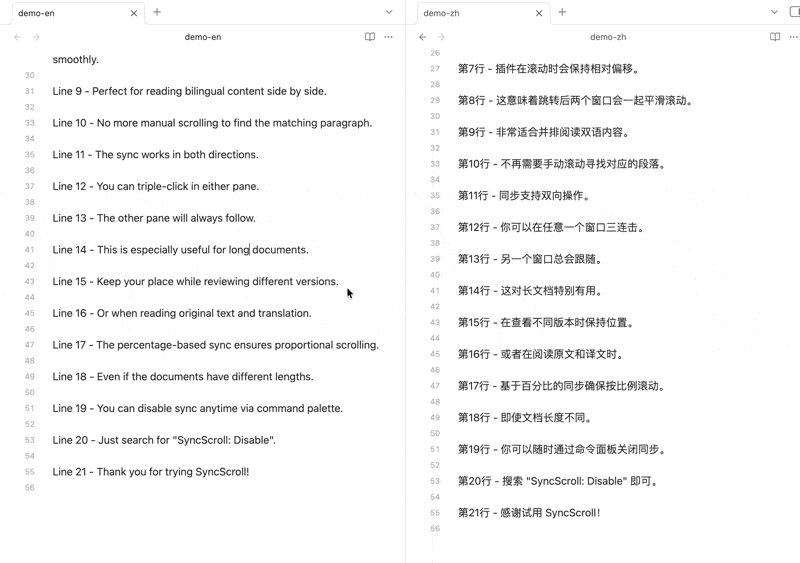Screen dimensions: 800x563
Task: Click 'Line 12 - You can triple-click in either pane.'
Action: pyautogui.click(x=156, y=186)
